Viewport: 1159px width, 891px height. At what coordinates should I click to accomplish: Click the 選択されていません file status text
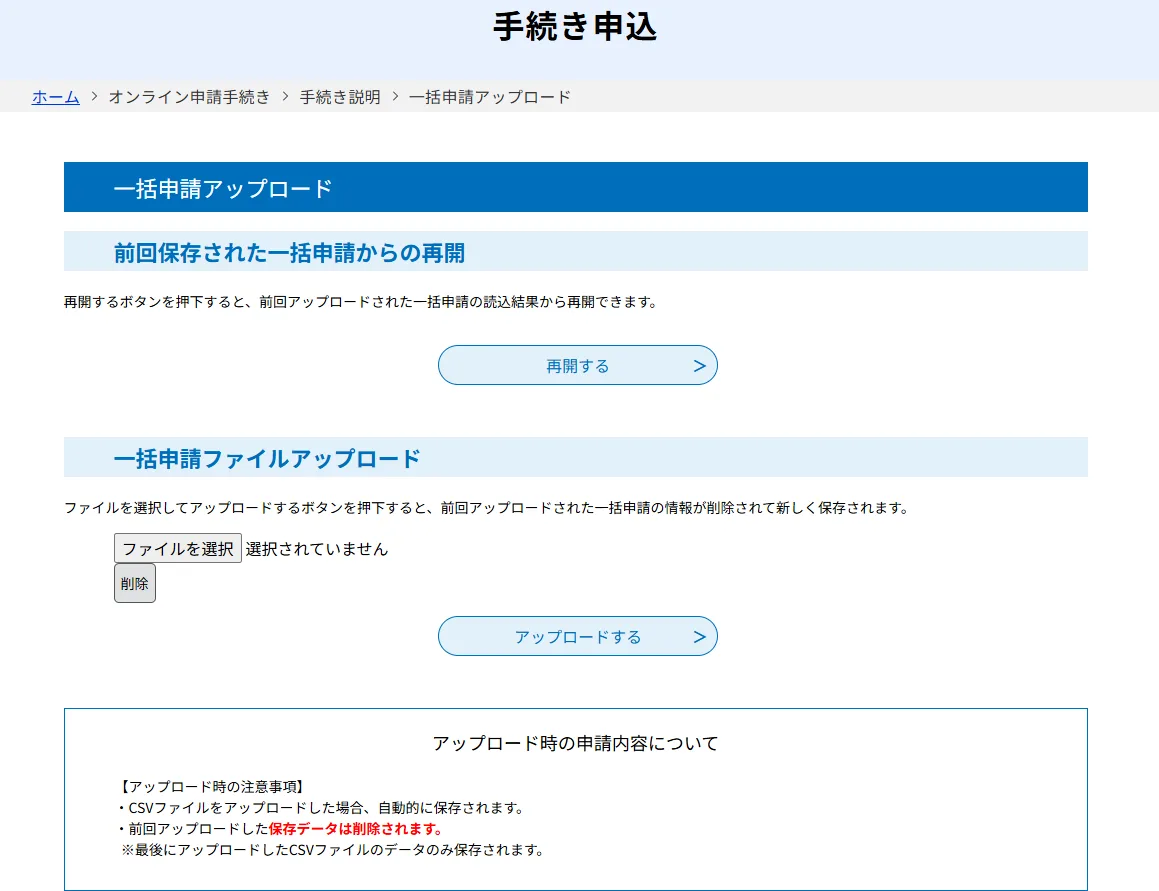pyautogui.click(x=318, y=548)
